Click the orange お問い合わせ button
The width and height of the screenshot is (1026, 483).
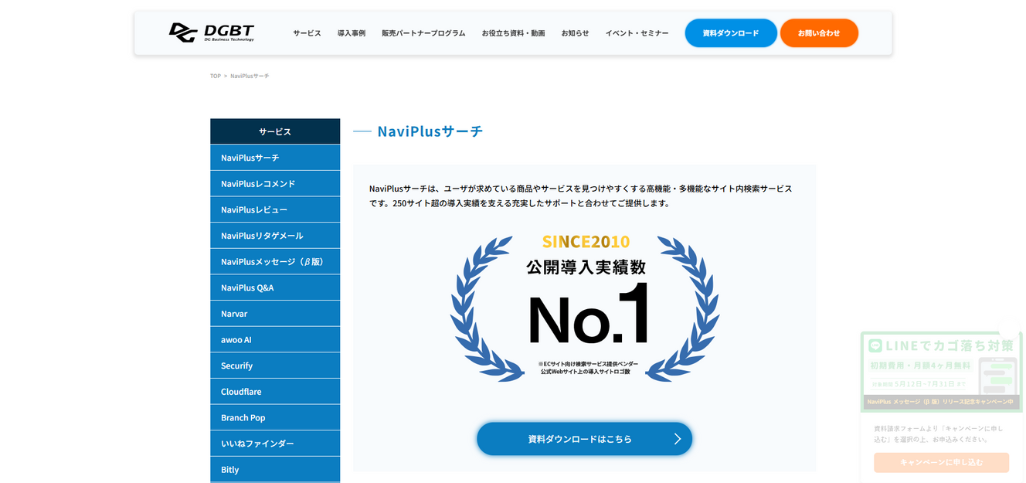click(x=819, y=33)
